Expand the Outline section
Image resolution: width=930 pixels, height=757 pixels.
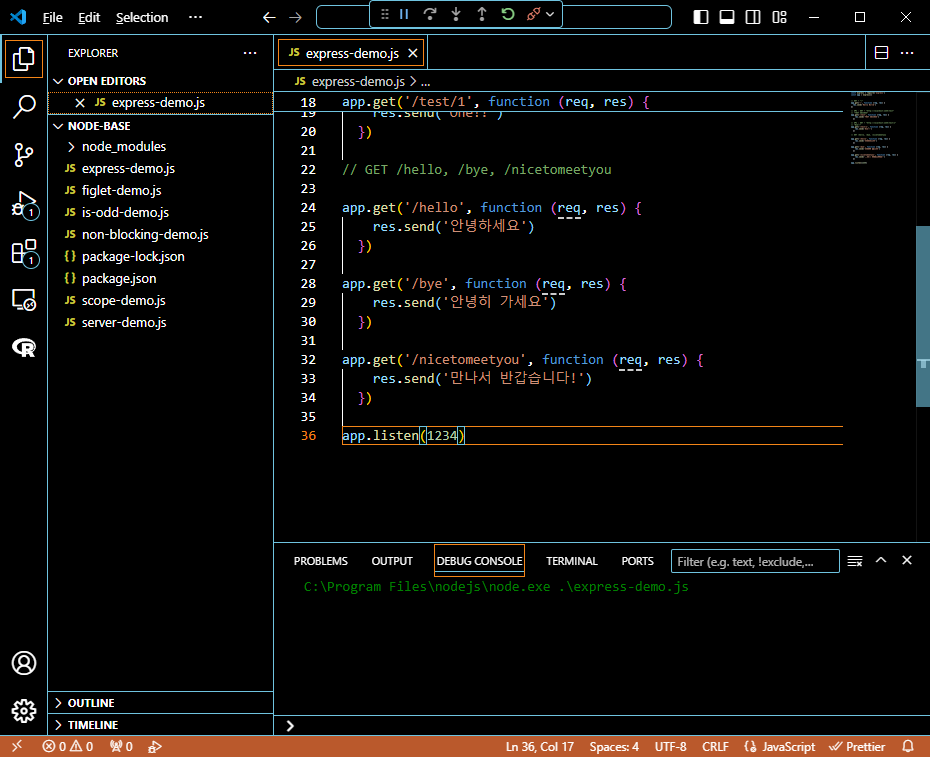point(160,703)
